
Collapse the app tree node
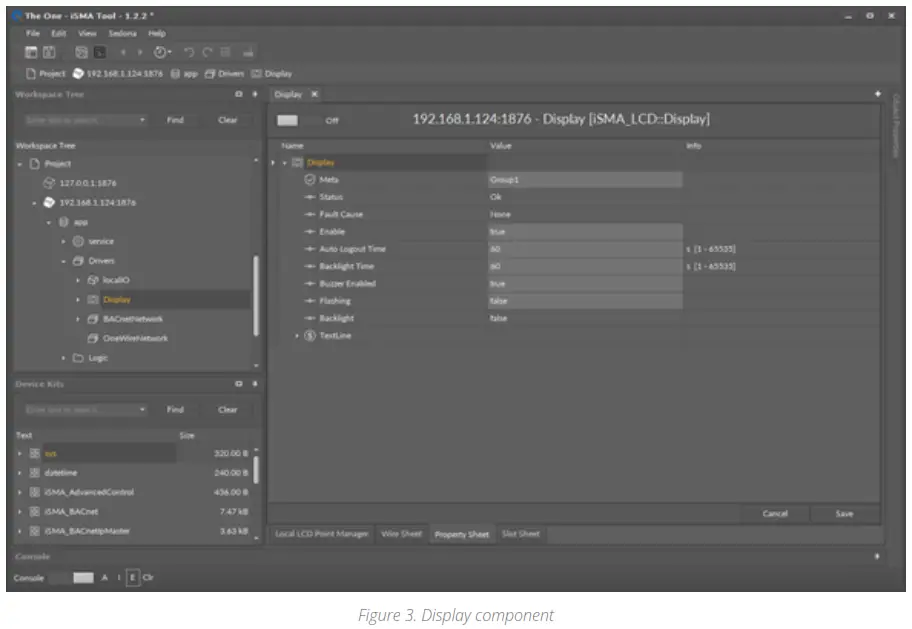click(49, 222)
